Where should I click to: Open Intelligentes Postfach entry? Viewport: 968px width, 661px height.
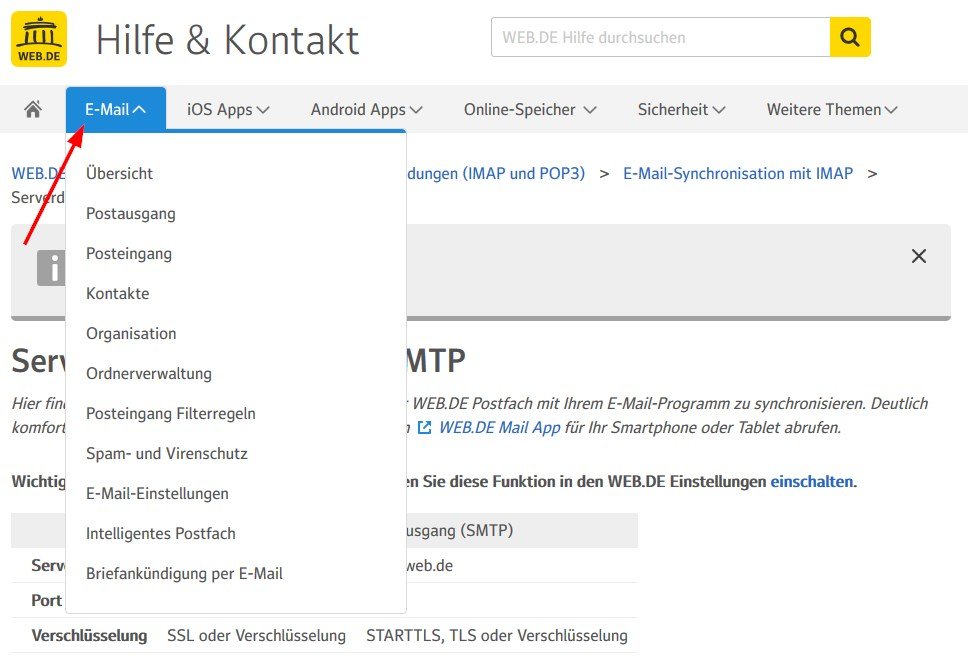pyautogui.click(x=161, y=533)
